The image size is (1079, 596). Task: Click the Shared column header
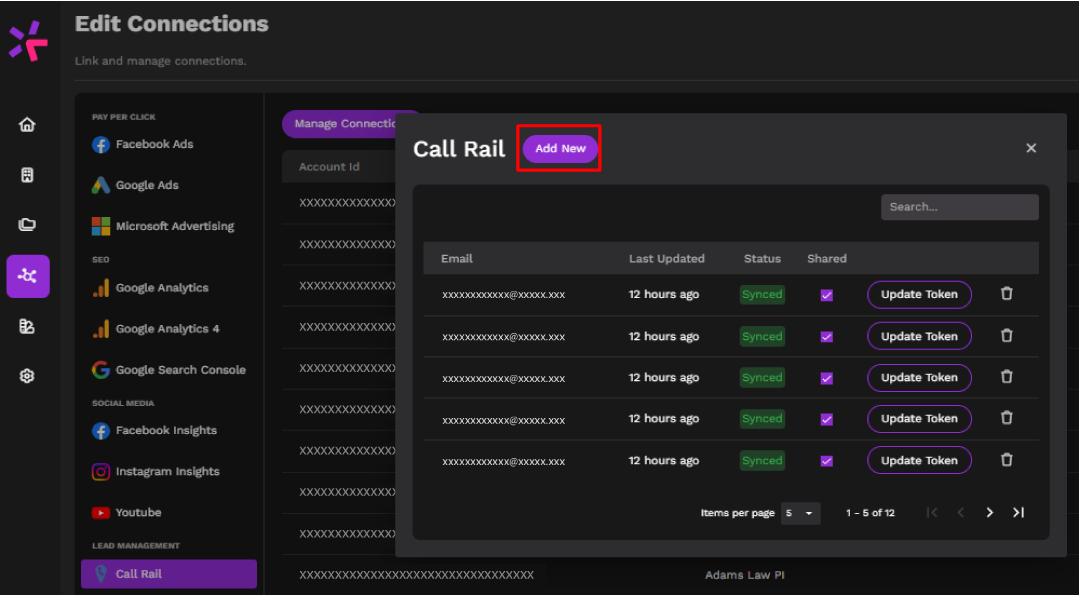pos(826,259)
